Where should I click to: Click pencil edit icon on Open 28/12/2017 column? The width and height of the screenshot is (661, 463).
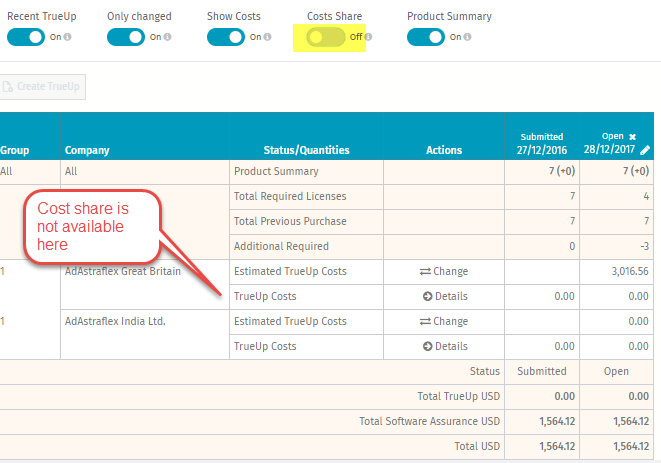click(645, 150)
